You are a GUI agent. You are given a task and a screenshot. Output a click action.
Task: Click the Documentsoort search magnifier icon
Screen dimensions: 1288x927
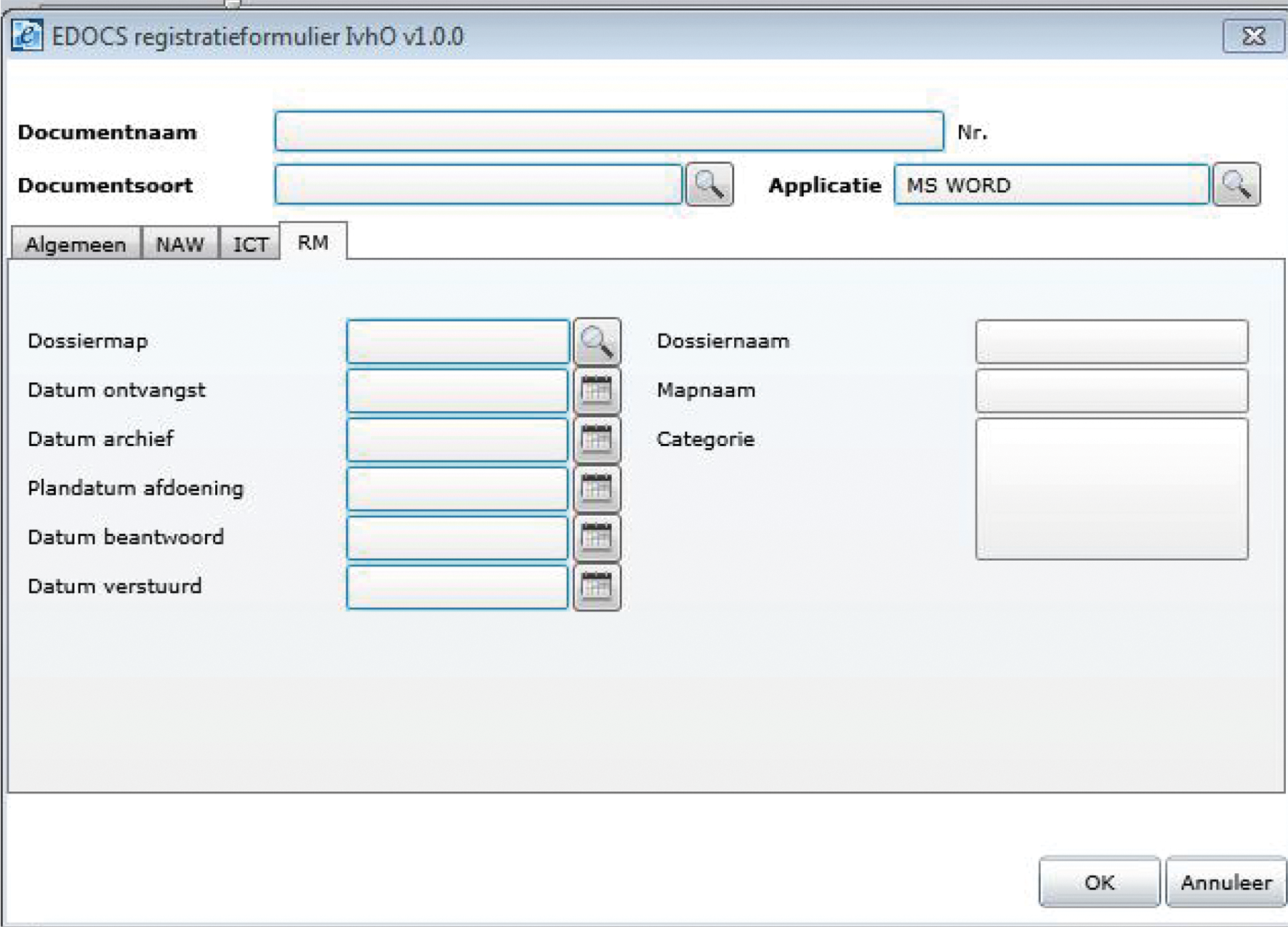coord(709,185)
